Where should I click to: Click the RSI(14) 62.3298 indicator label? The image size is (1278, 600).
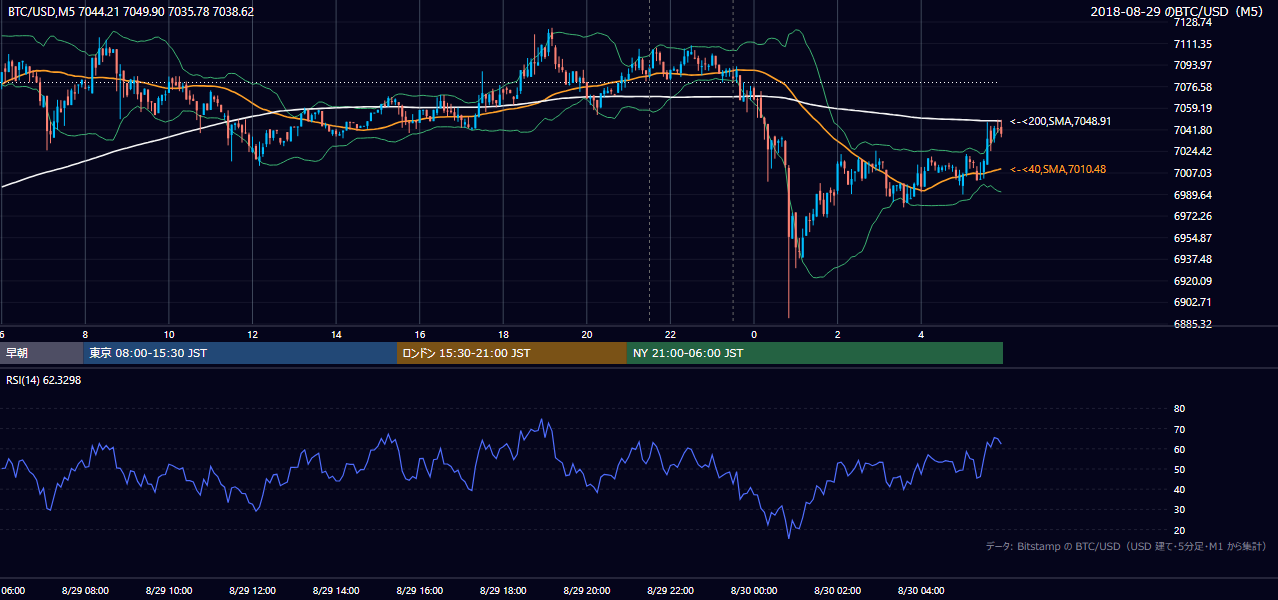[44, 380]
